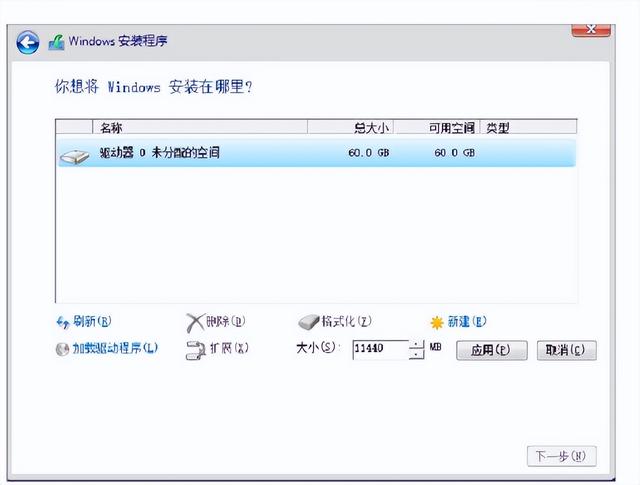This screenshot has width=640, height=485.
Task: Click the extend partition icon
Action: [196, 350]
